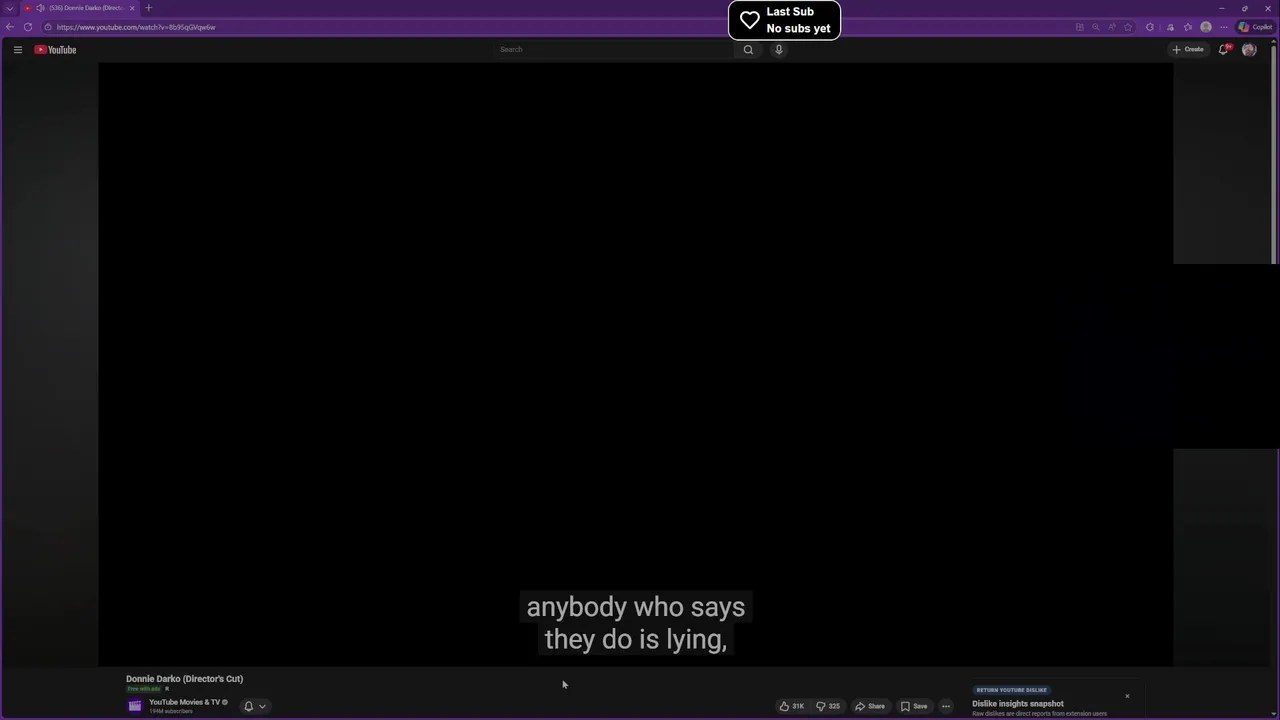This screenshot has width=1280, height=720.
Task: Expand subscription notification options chevron
Action: tap(263, 706)
